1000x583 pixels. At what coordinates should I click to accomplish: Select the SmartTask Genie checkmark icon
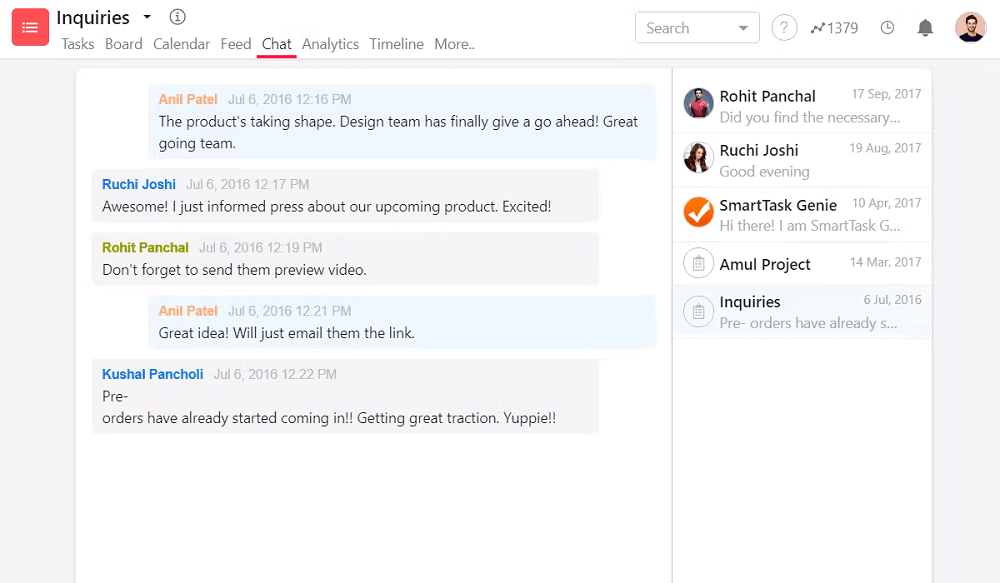698,212
